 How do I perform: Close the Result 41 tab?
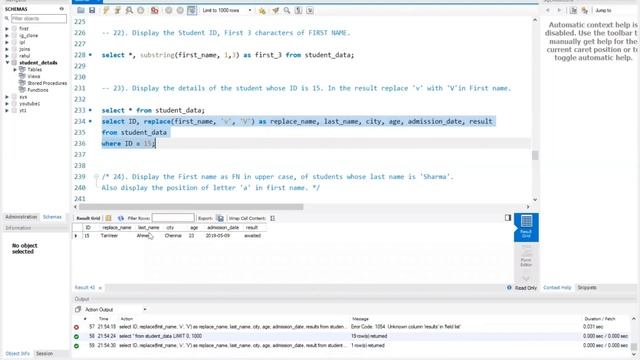tap(100, 288)
